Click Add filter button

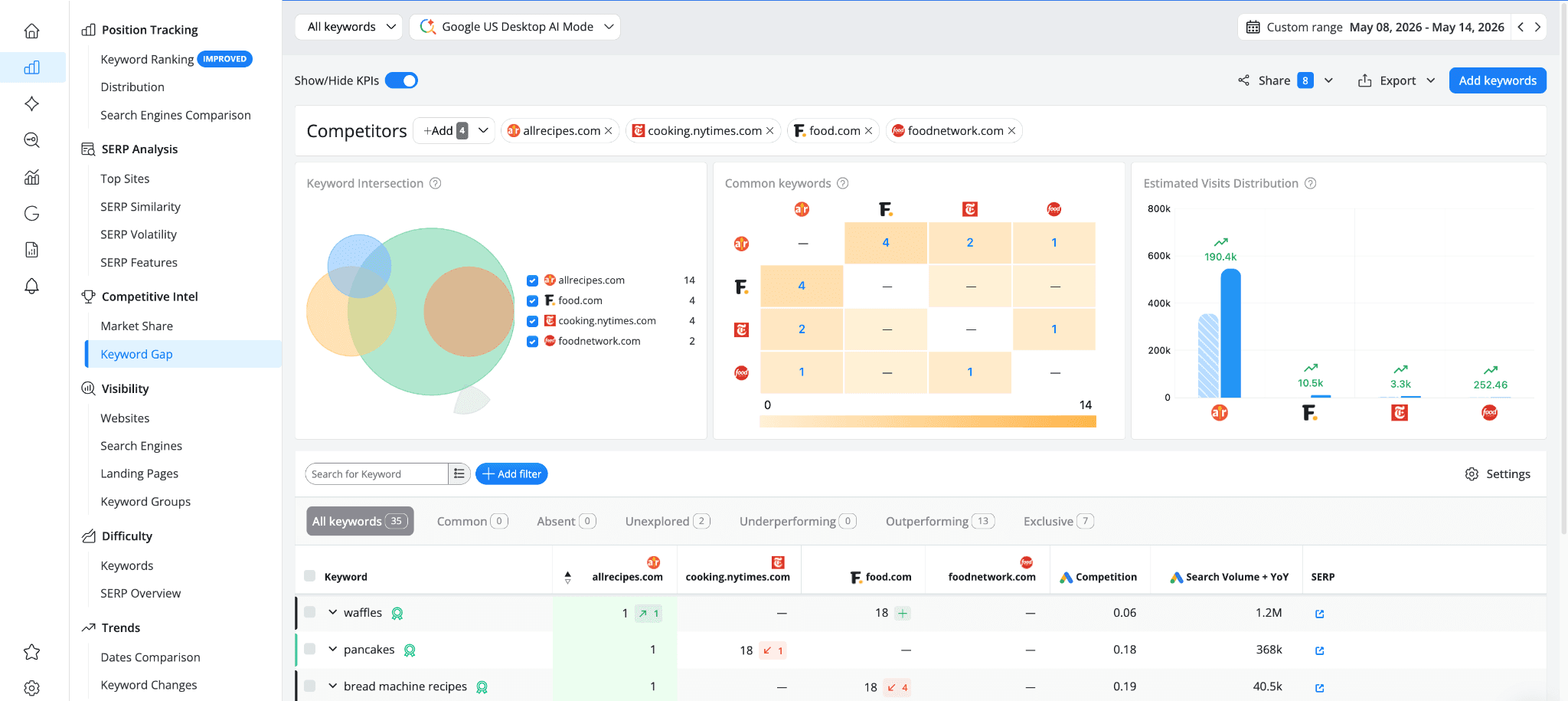(x=511, y=473)
